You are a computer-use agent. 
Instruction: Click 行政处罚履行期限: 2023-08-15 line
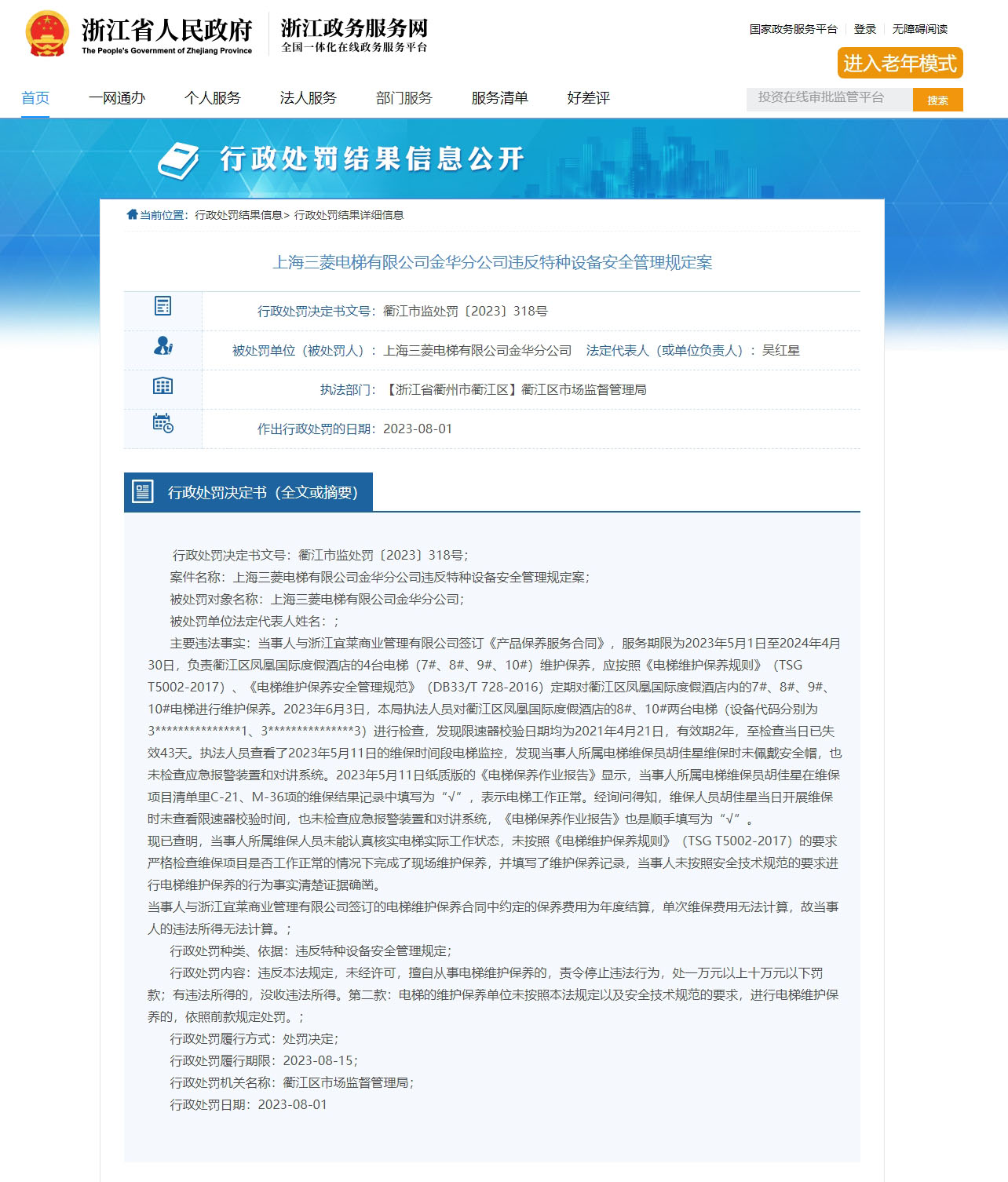265,1060
